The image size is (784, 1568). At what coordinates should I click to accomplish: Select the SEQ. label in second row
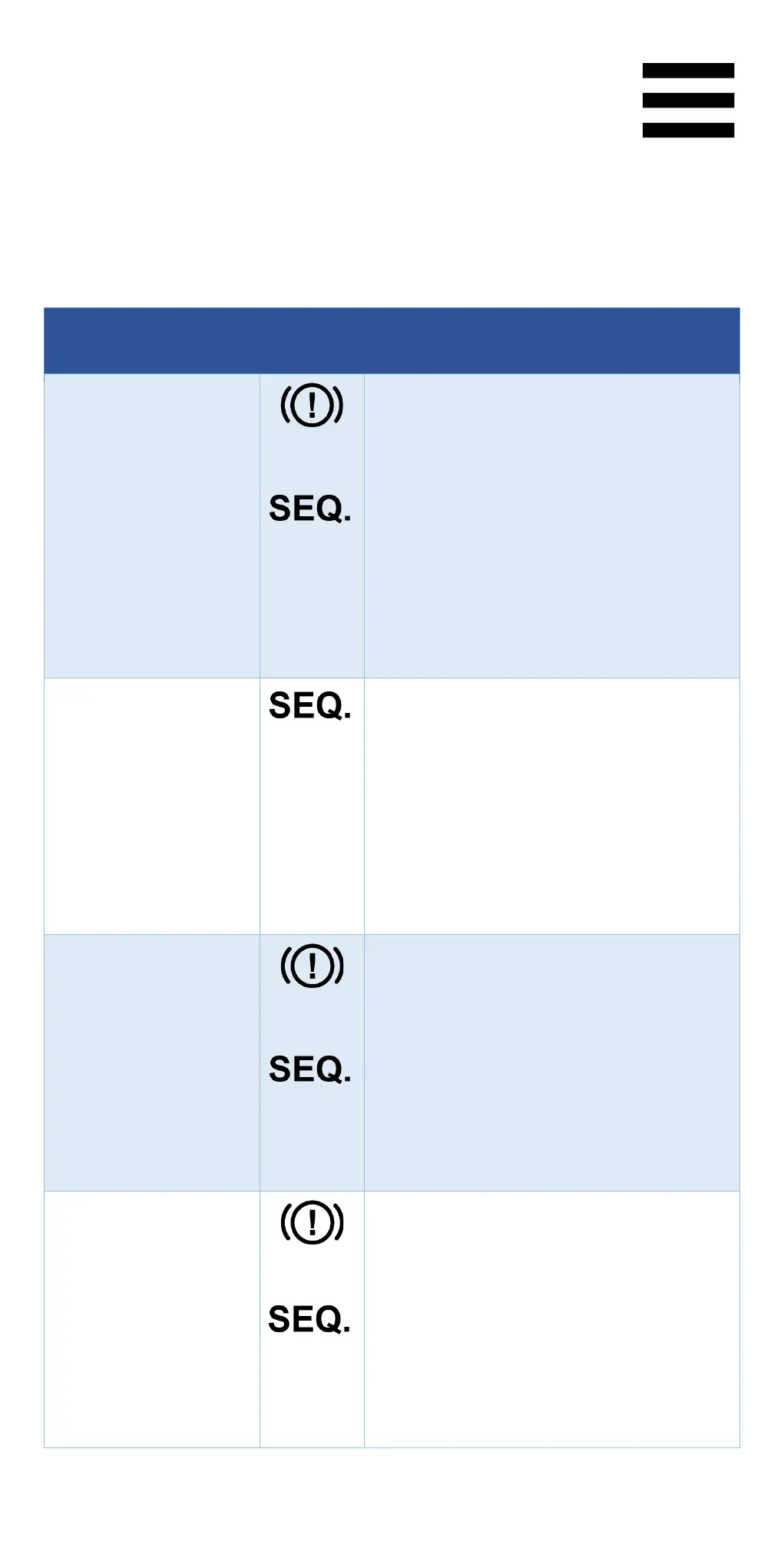pos(310,706)
